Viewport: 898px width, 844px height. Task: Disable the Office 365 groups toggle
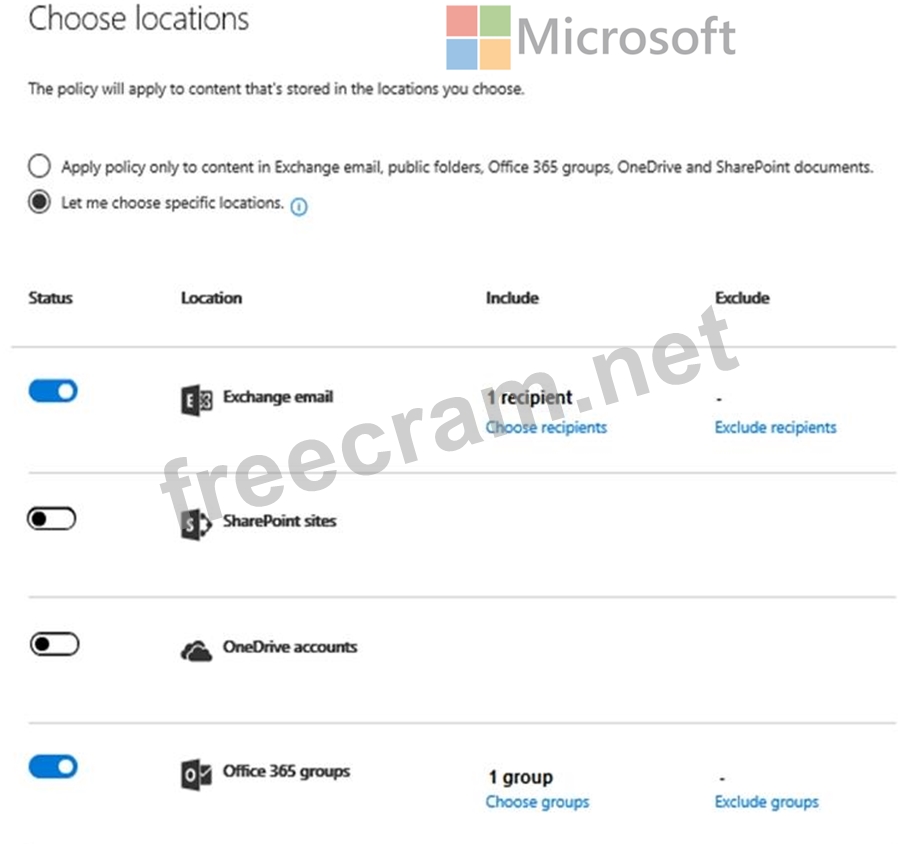53,767
